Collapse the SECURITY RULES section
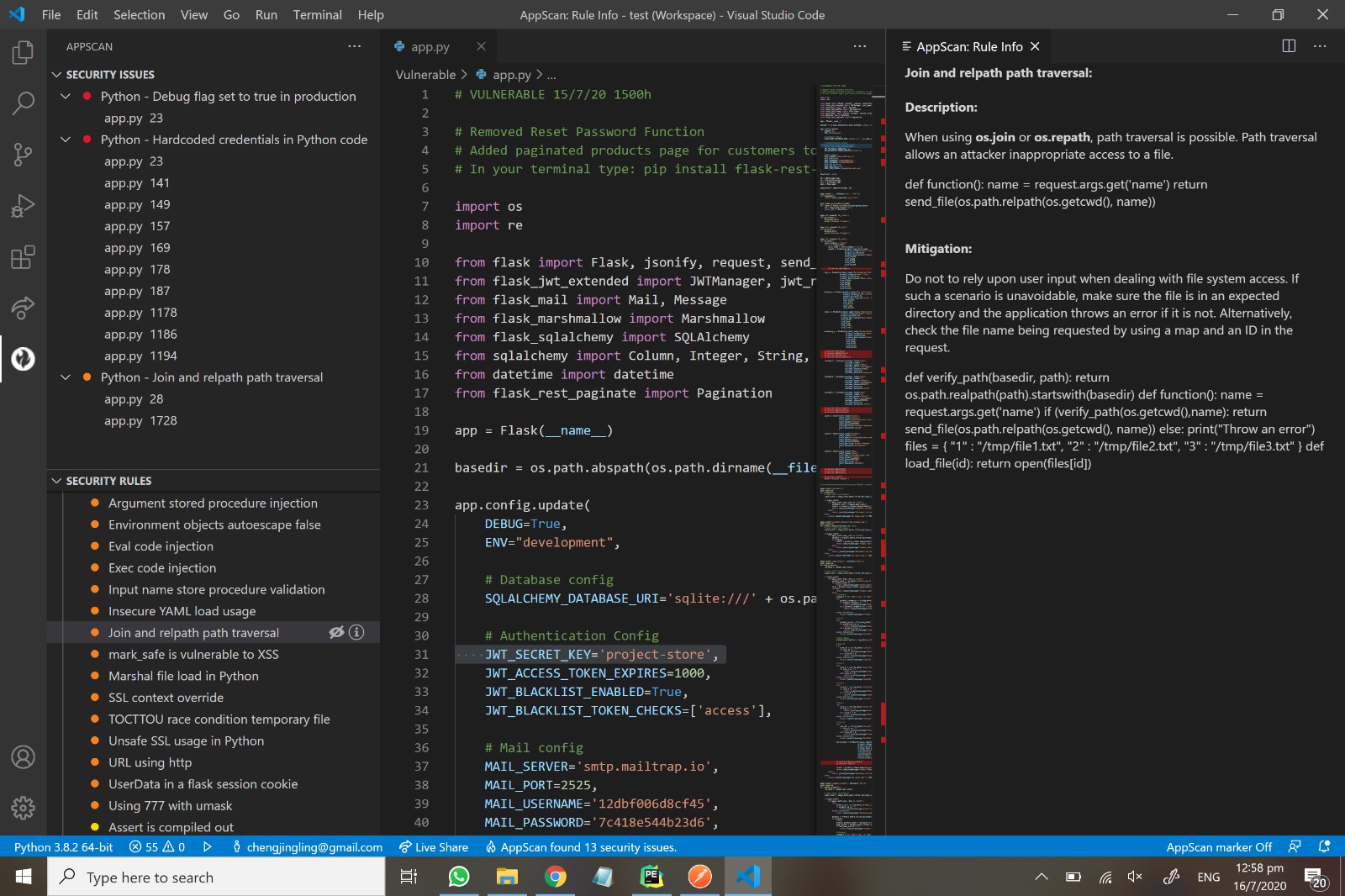The image size is (1345, 896). click(56, 481)
